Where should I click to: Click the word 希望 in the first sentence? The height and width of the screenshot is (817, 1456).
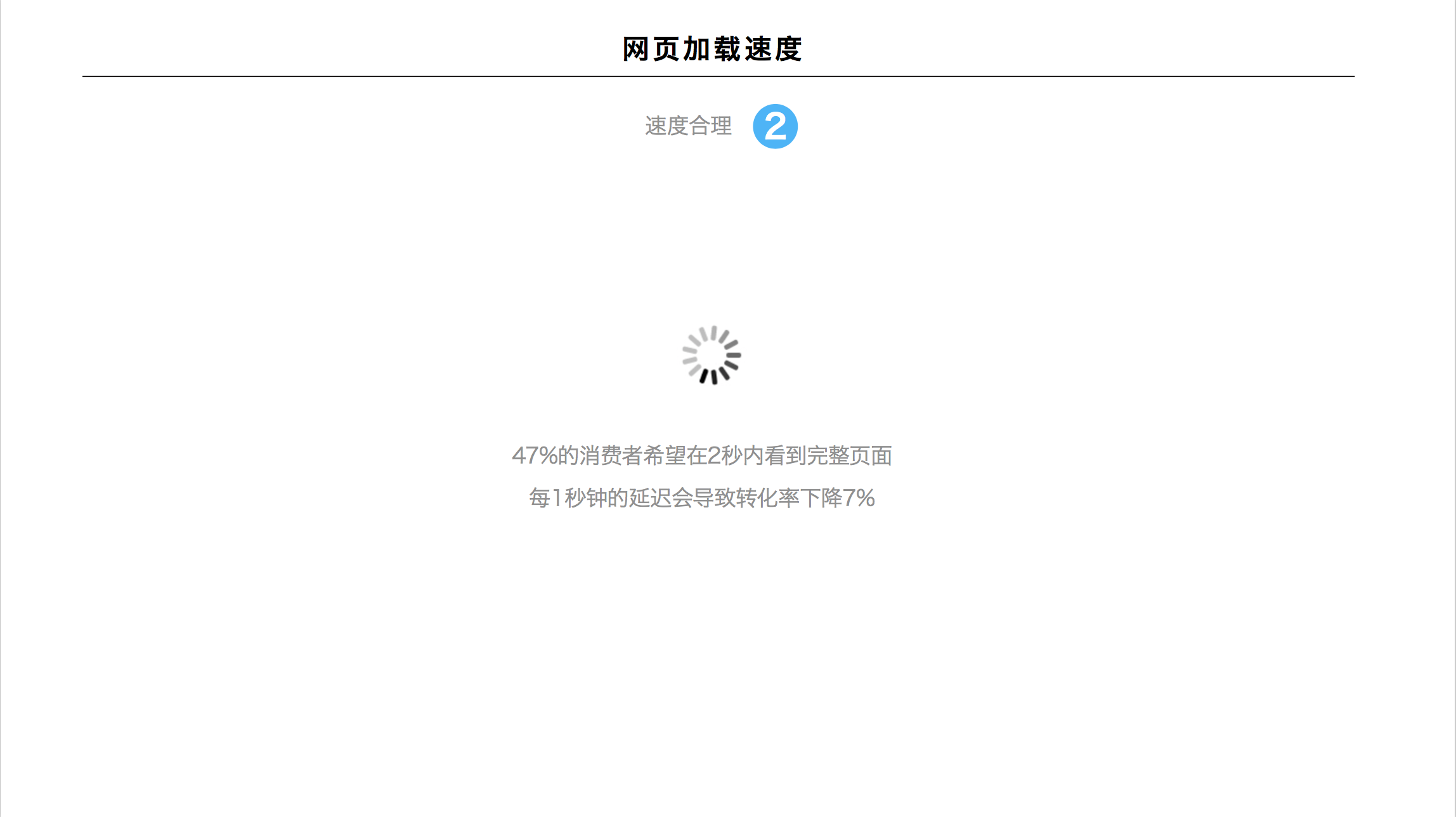(x=665, y=455)
